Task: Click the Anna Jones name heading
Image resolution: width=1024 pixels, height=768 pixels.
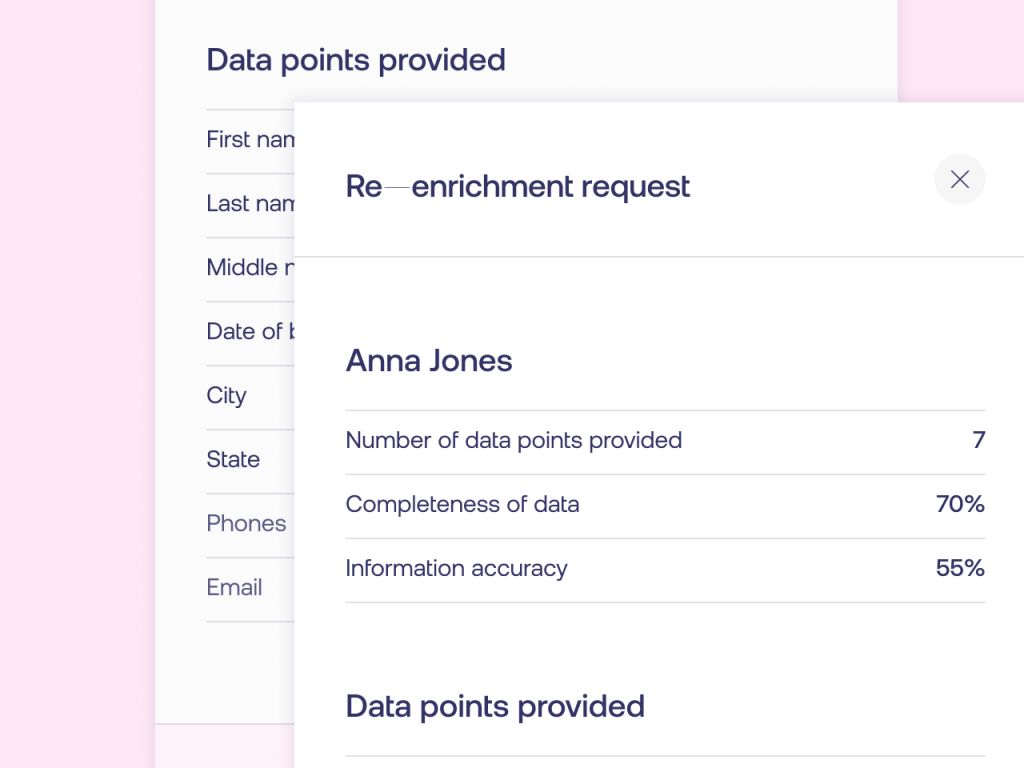Action: [x=429, y=360]
